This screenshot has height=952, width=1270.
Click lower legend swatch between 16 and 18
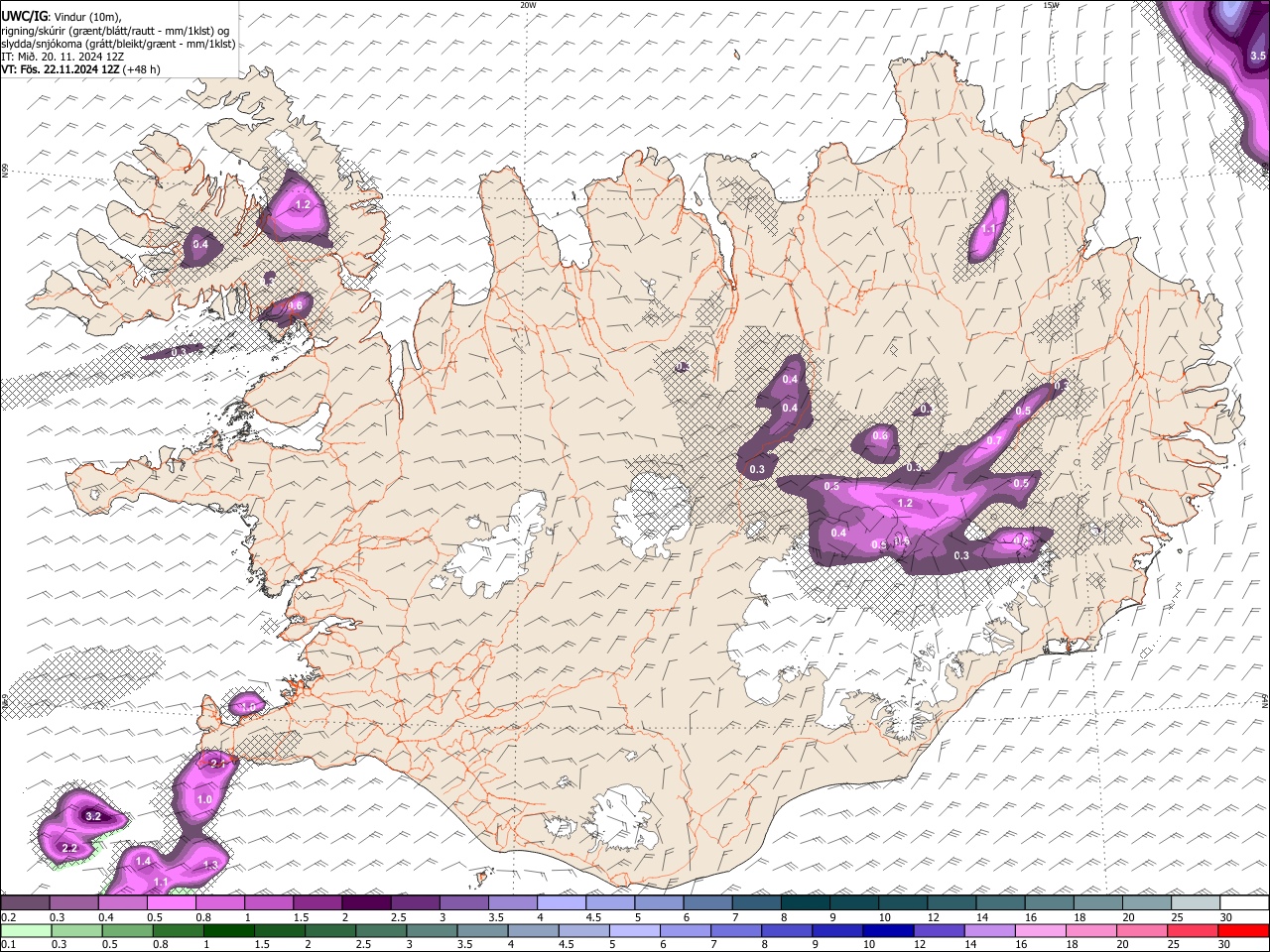1041,930
